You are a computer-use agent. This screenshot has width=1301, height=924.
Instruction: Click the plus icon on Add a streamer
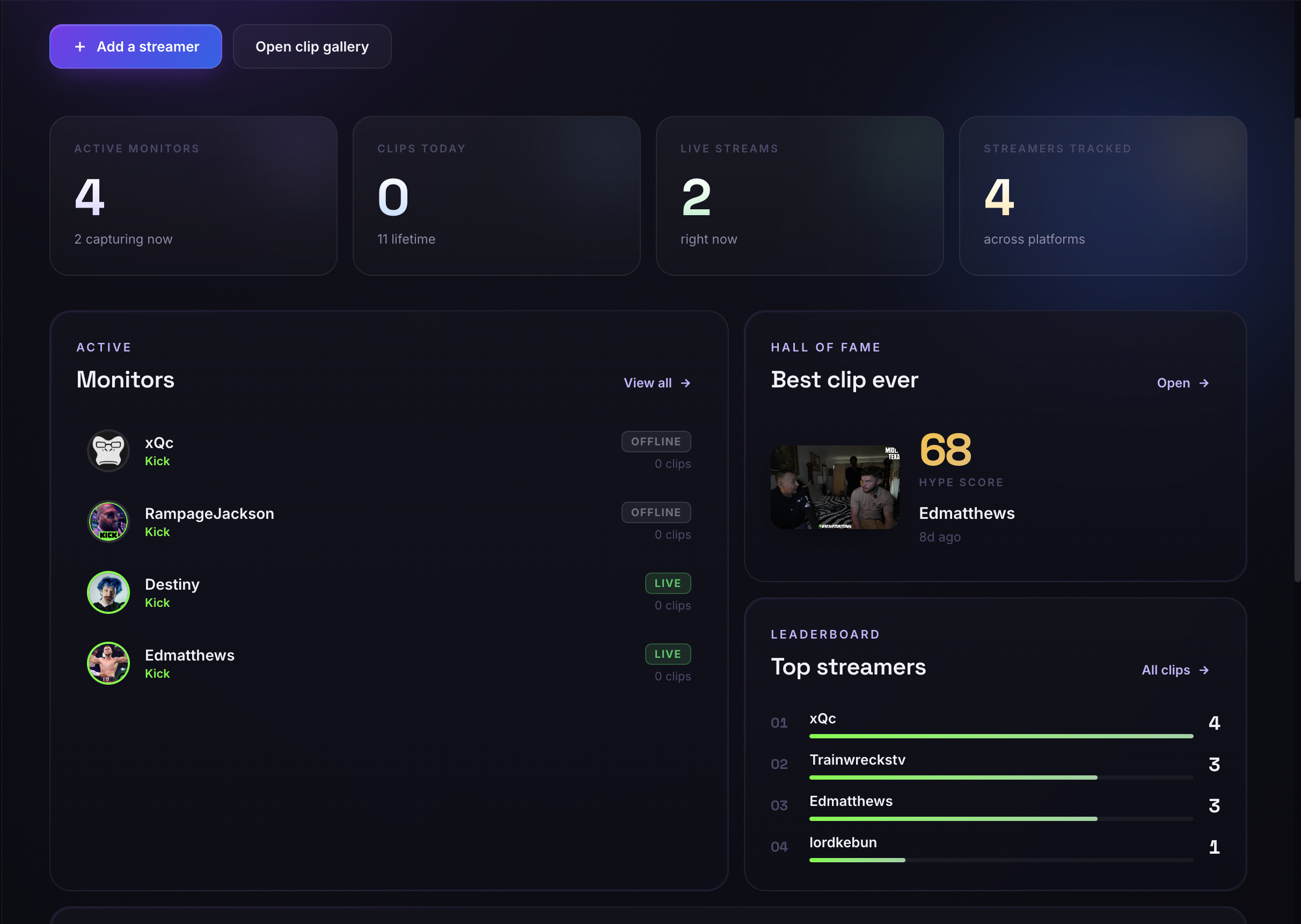coord(79,46)
